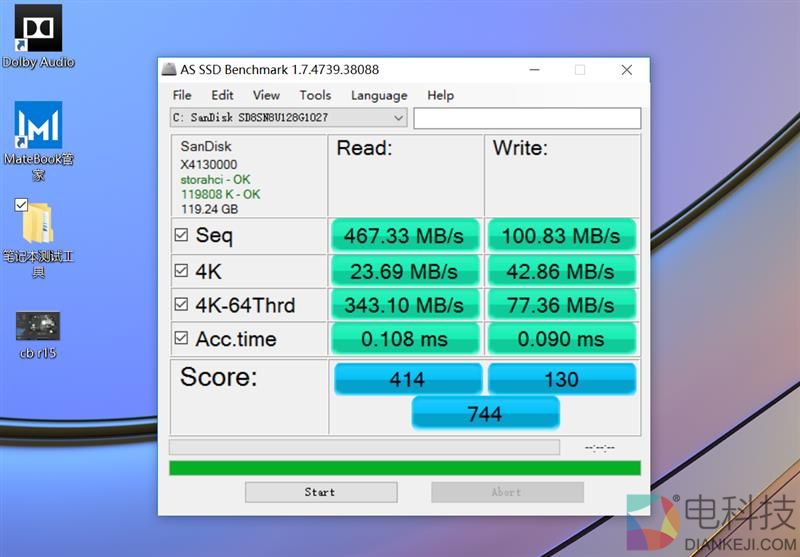Uncheck the Seq test checkbox
The height and width of the screenshot is (557, 800).
pyautogui.click(x=181, y=236)
